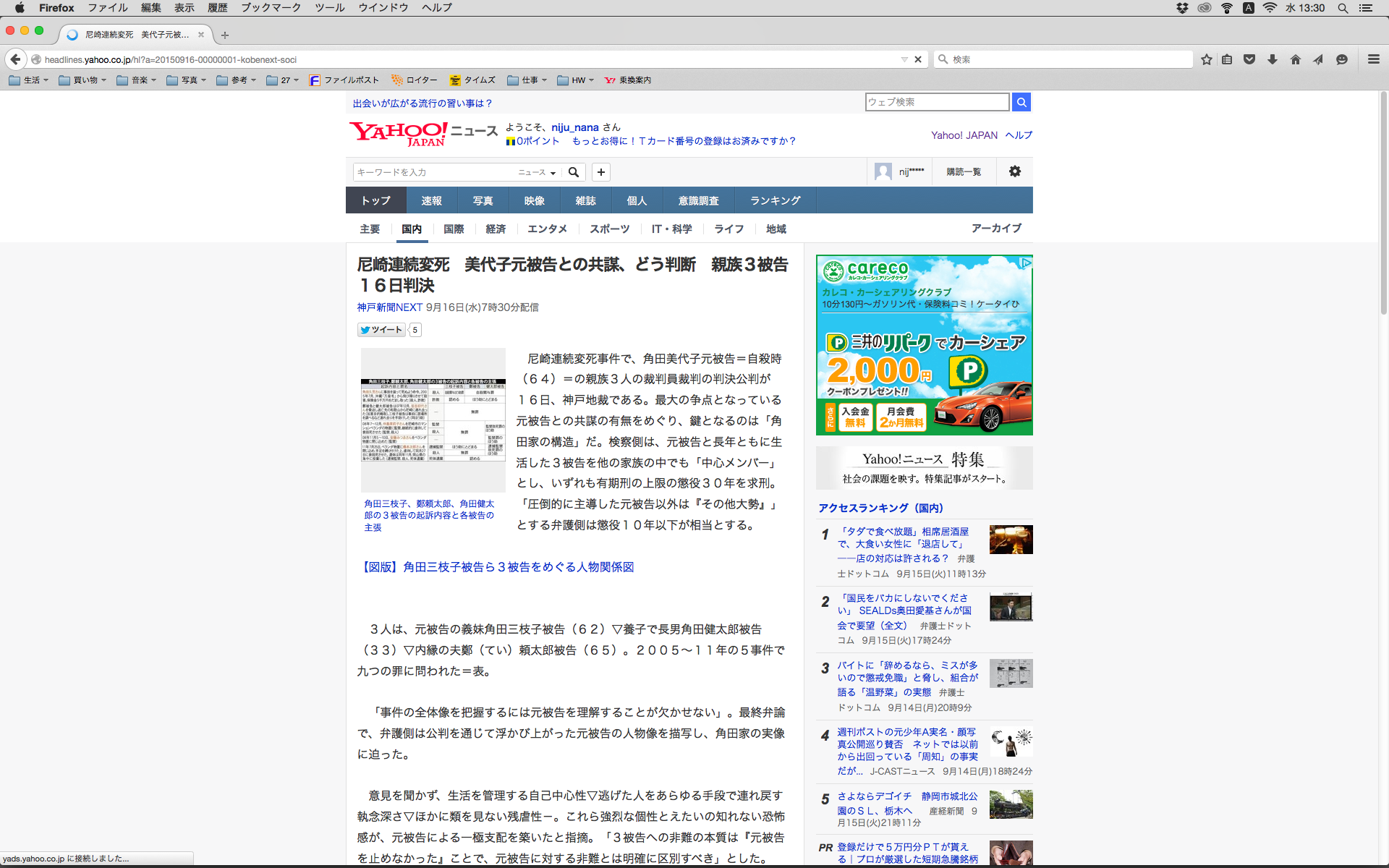Click the blue web search magnifier button
Screen dimensions: 1389x868
point(1021,102)
